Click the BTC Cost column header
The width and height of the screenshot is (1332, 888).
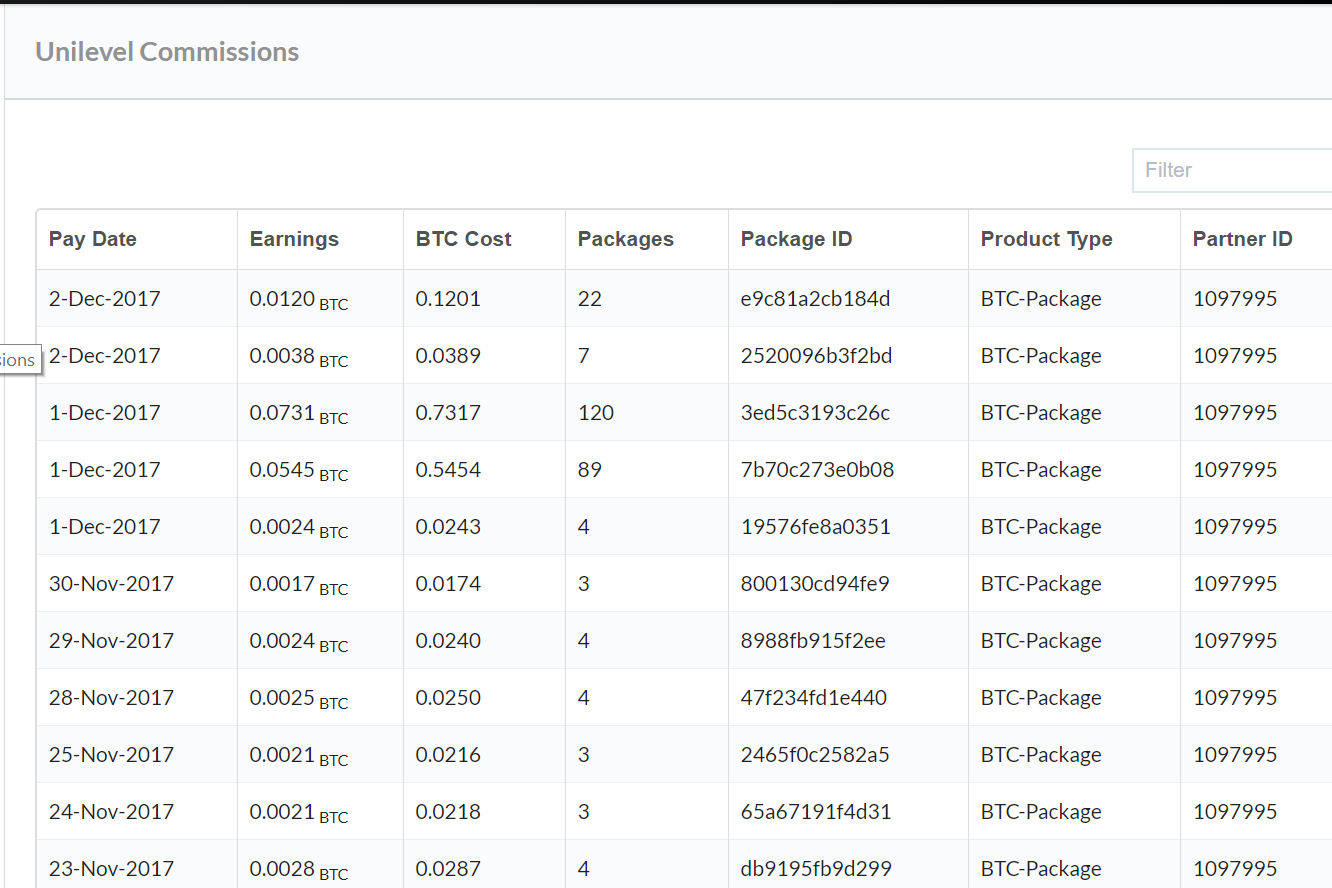(x=463, y=239)
